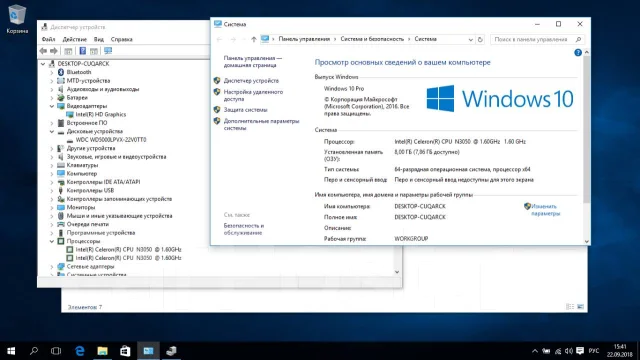Click the blue help question mark in System window
Image resolution: width=640 pixels, height=360 pixels.
tap(578, 53)
